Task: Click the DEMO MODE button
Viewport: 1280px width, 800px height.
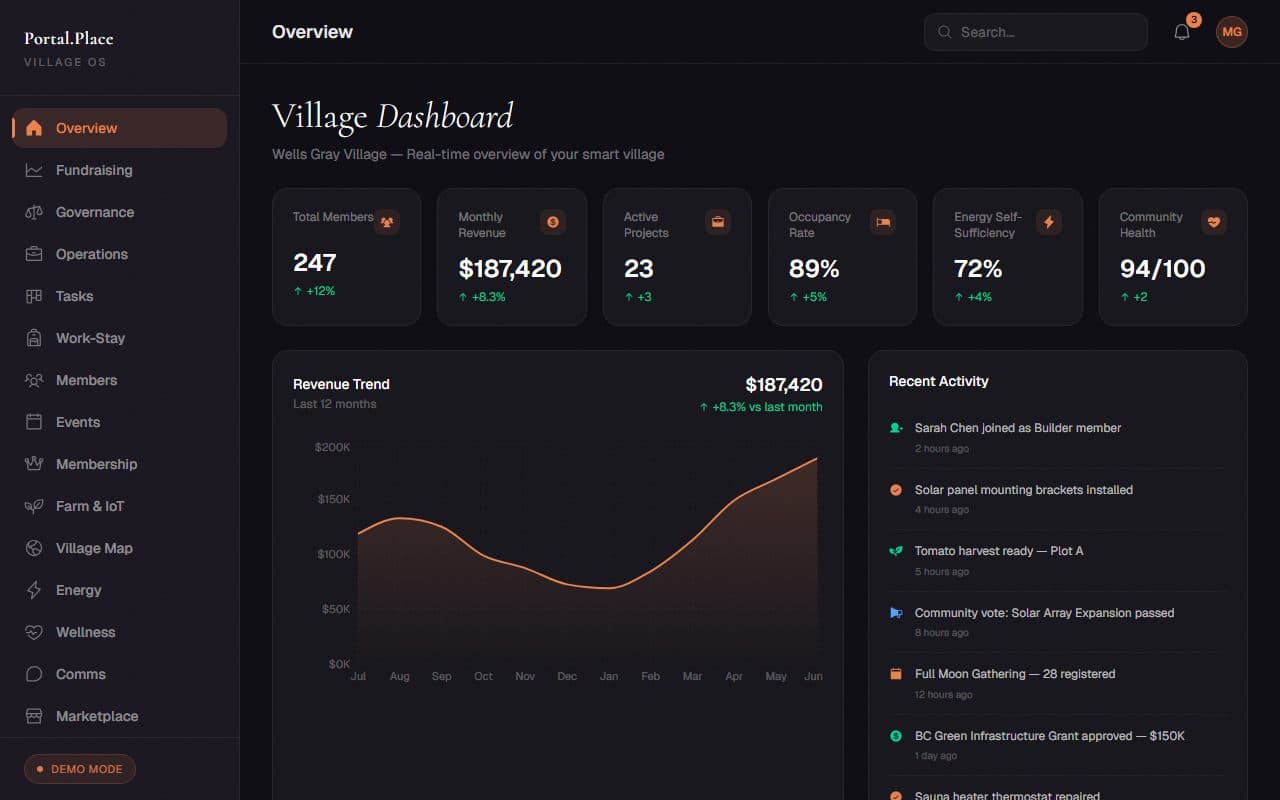Action: pyautogui.click(x=79, y=768)
